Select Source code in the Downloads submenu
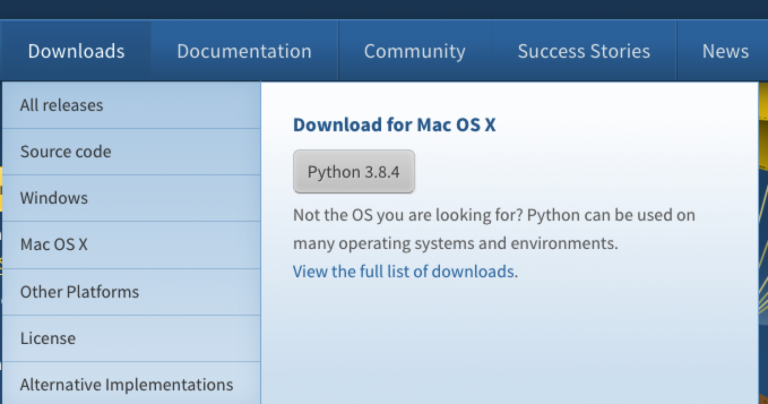The height and width of the screenshot is (404, 768). [x=65, y=152]
